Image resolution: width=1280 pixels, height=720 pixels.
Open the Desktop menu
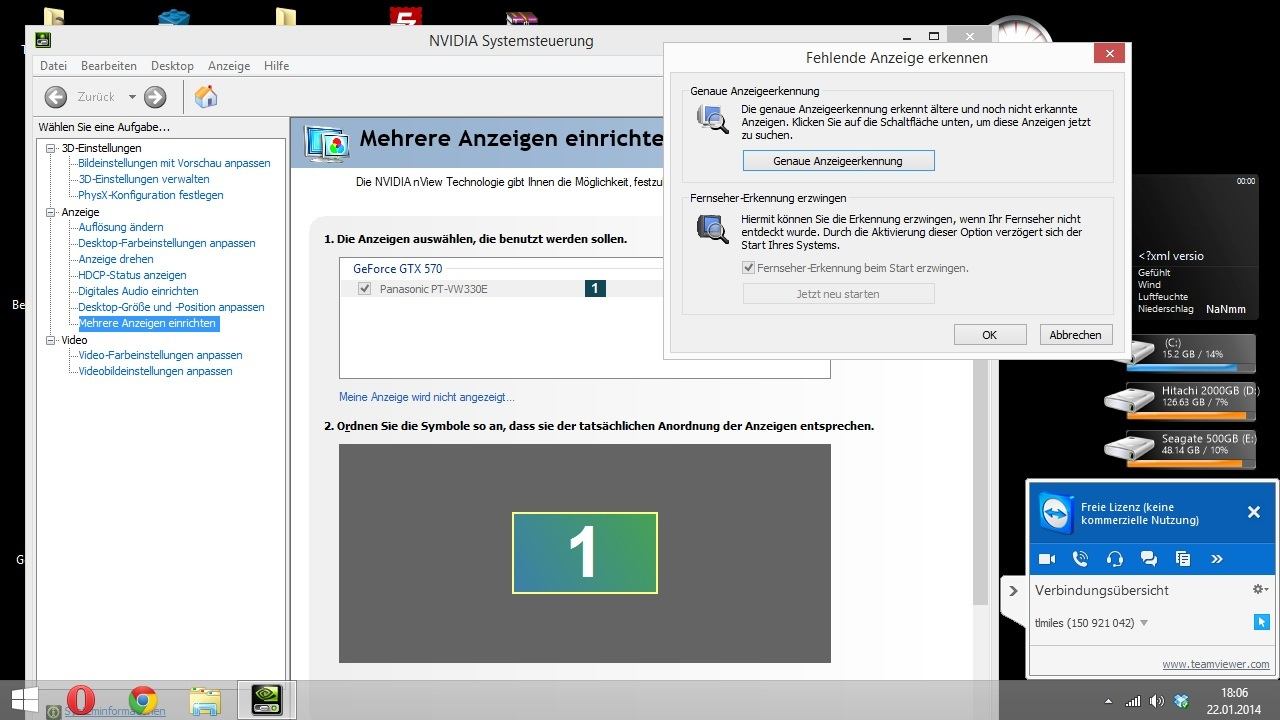[172, 66]
